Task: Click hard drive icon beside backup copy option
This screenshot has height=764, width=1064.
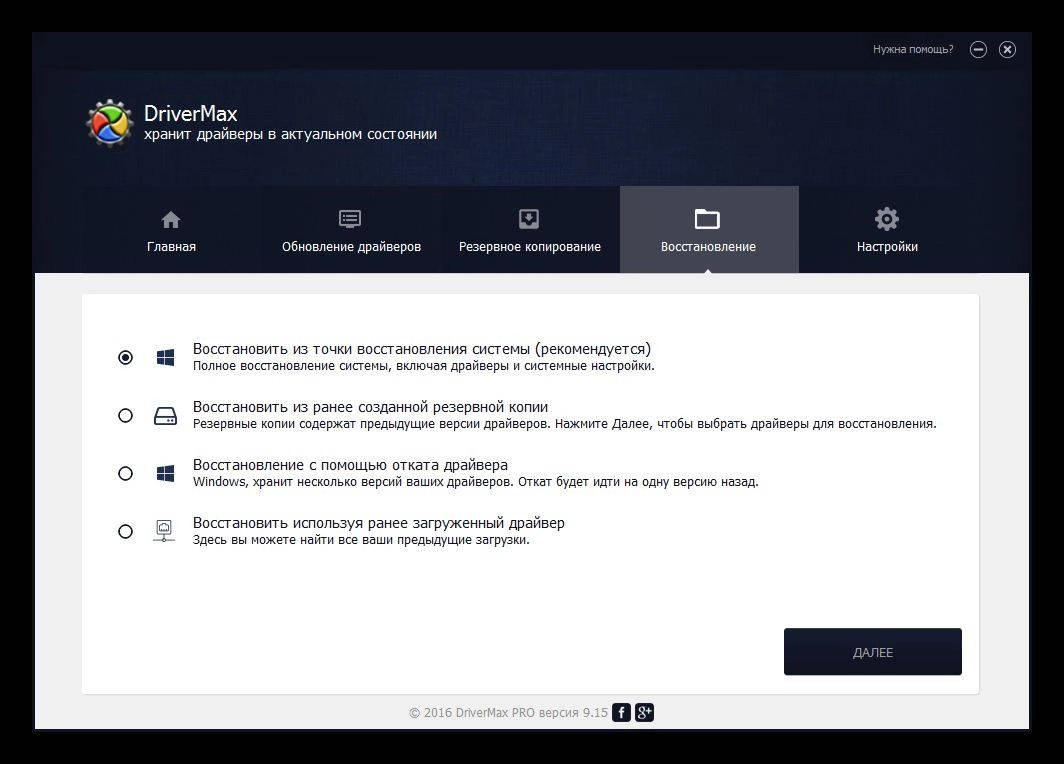Action: click(x=165, y=415)
